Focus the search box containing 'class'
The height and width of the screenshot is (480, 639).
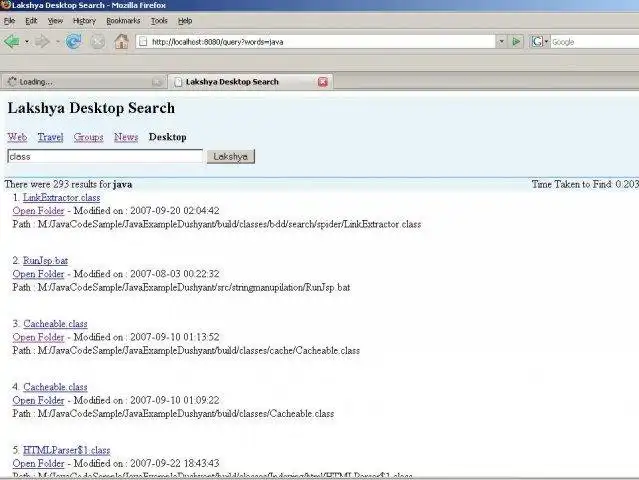coord(105,156)
